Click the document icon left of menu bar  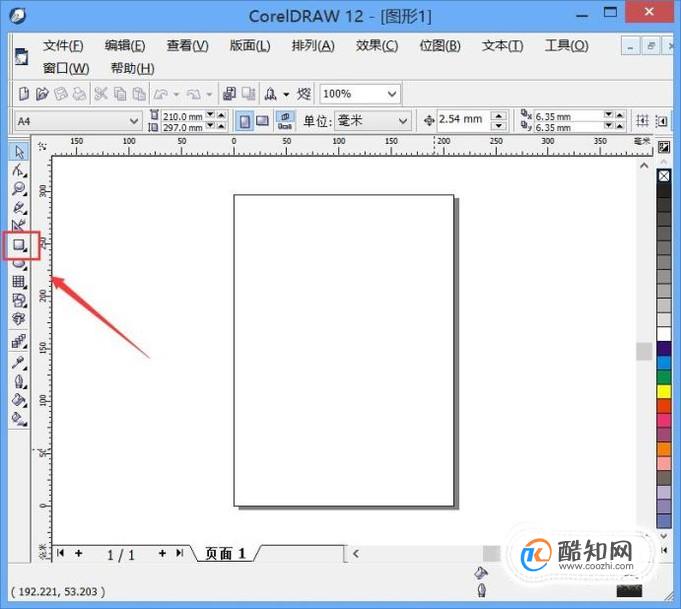pyautogui.click(x=21, y=57)
